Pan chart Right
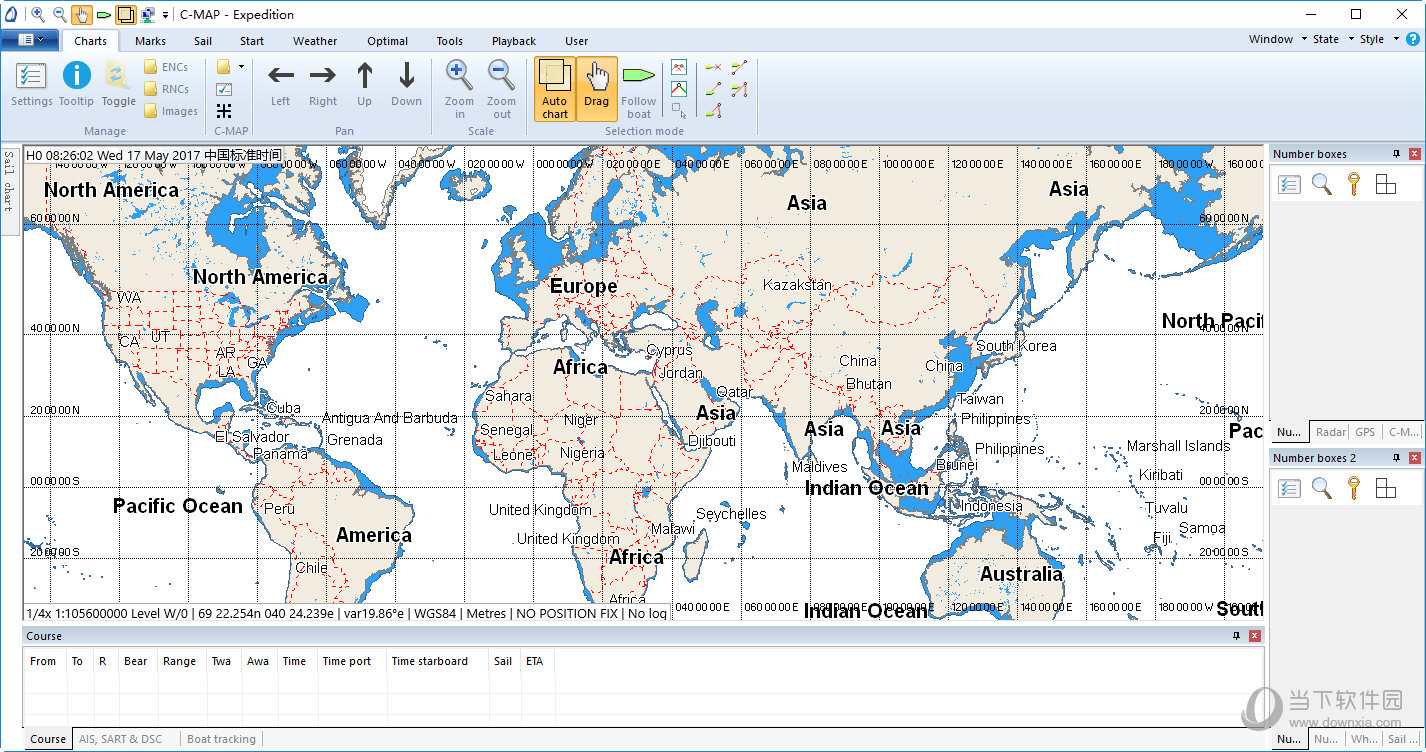 323,83
